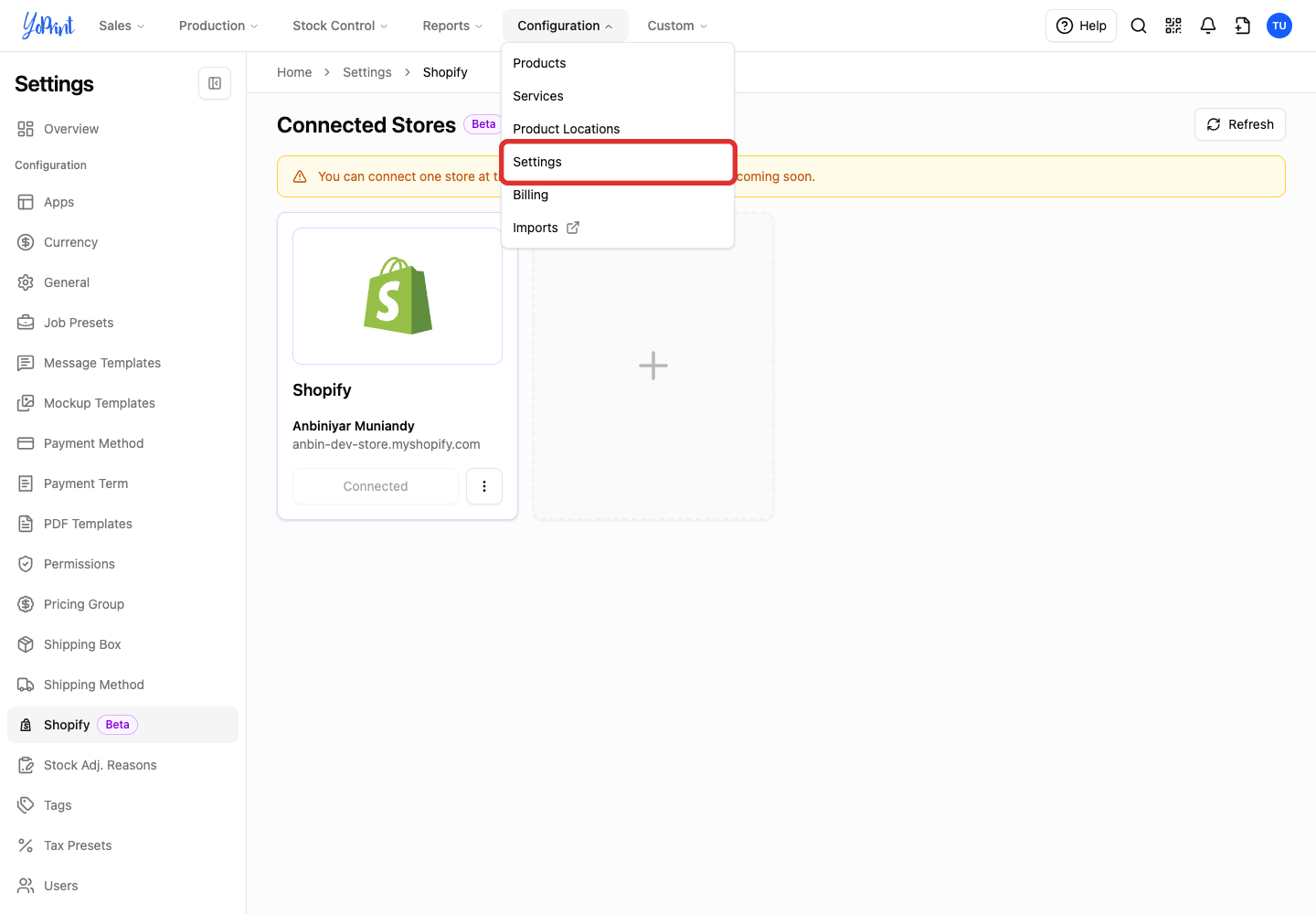1316x914 pixels.
Task: Navigate to Home breadcrumb
Action: [x=294, y=72]
